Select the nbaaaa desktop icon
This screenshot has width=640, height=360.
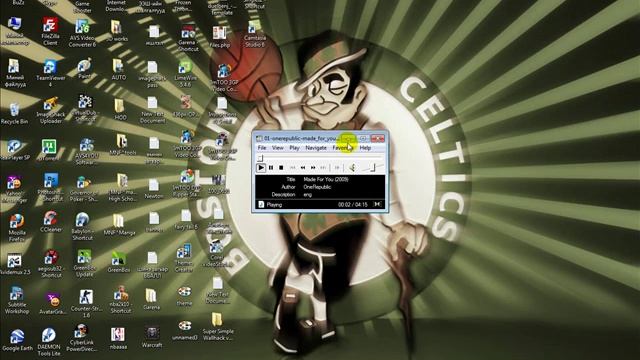(x=118, y=339)
